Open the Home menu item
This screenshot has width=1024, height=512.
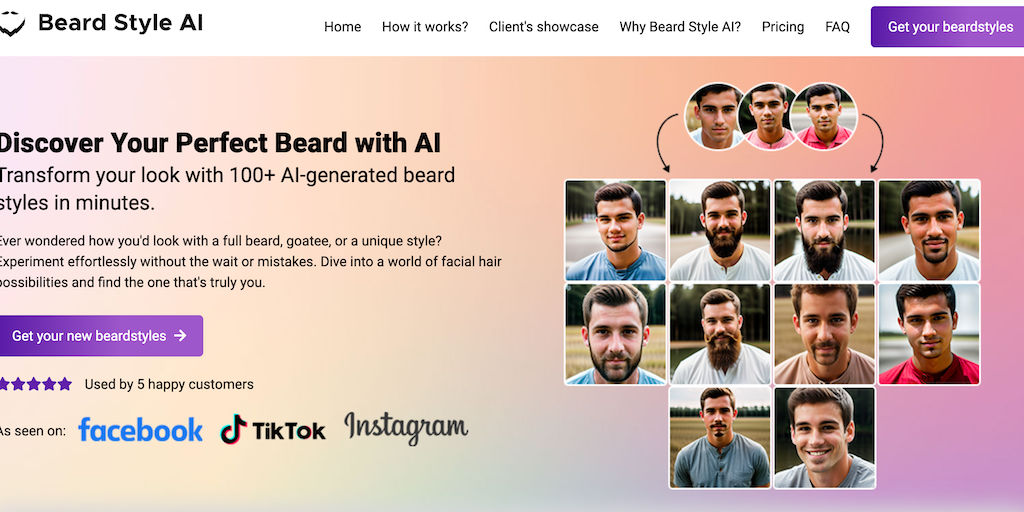pos(342,27)
